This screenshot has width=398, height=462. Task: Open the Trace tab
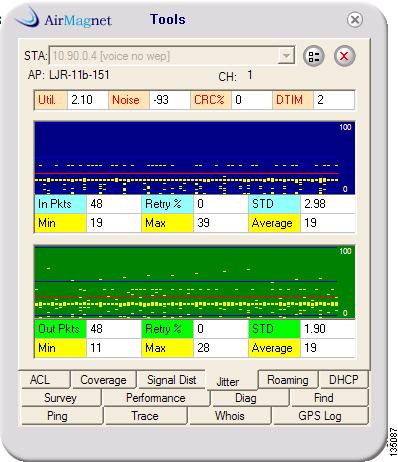click(x=145, y=416)
